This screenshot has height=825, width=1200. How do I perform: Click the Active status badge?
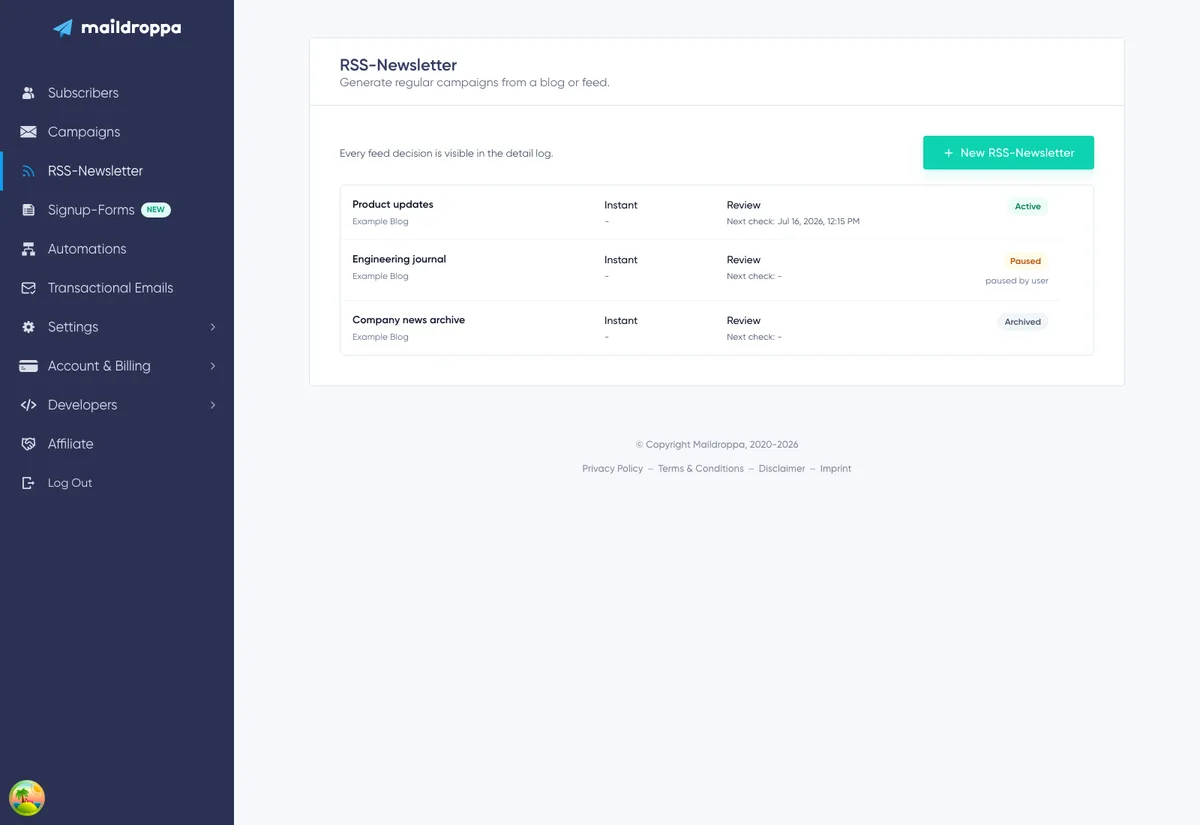(x=1028, y=207)
